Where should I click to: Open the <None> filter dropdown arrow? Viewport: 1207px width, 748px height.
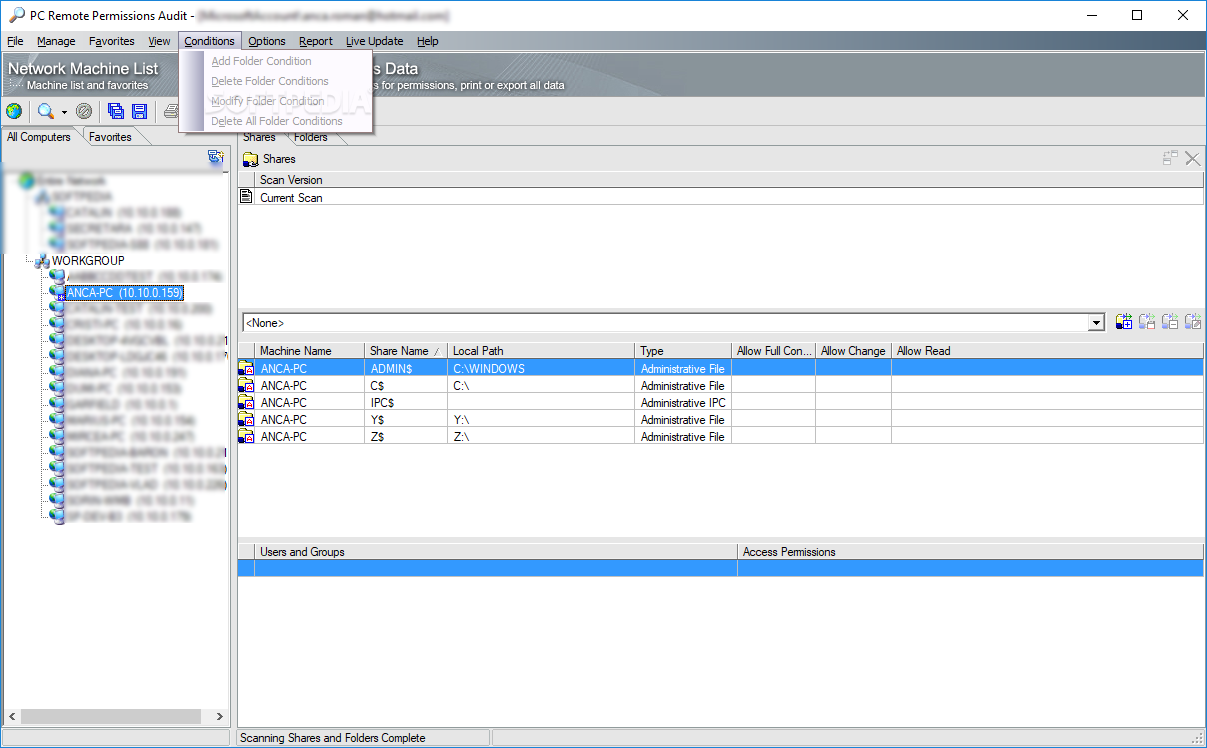pos(1097,323)
